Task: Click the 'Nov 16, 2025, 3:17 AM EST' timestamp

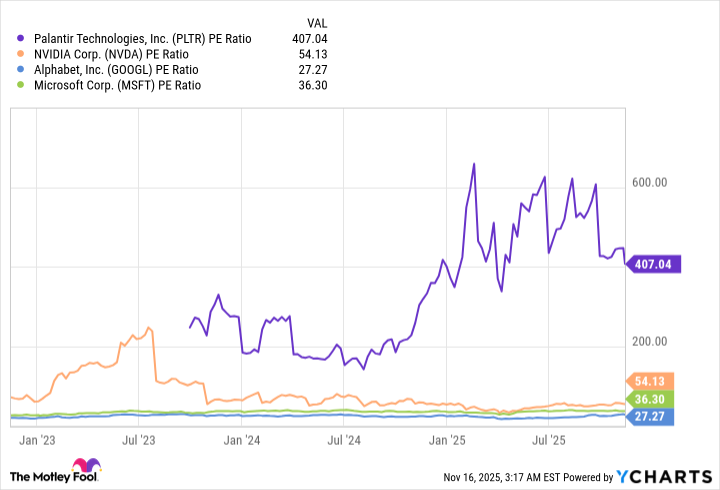Action: pos(502,478)
